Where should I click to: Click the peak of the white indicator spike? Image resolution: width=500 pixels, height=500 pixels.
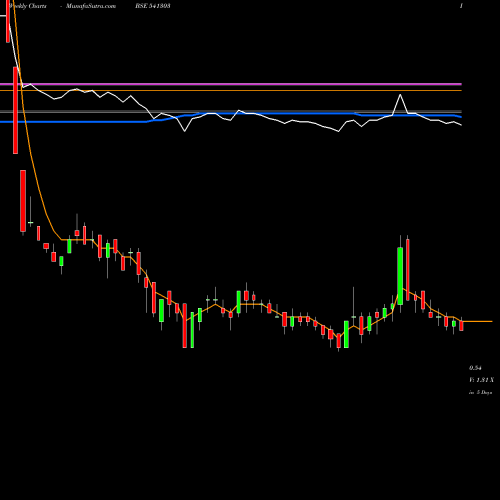click(400, 95)
